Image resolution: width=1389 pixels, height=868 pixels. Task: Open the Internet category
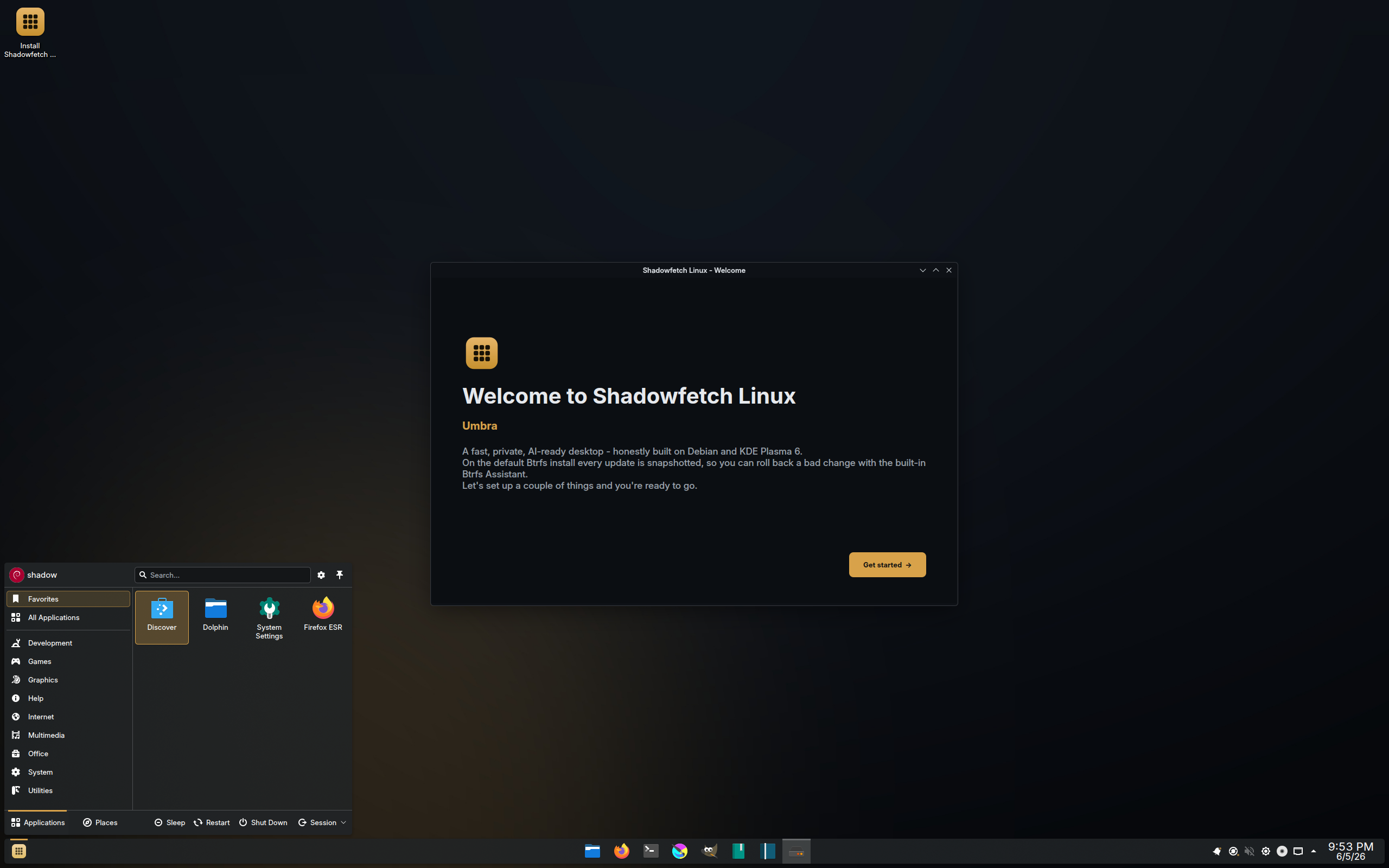(x=68, y=717)
